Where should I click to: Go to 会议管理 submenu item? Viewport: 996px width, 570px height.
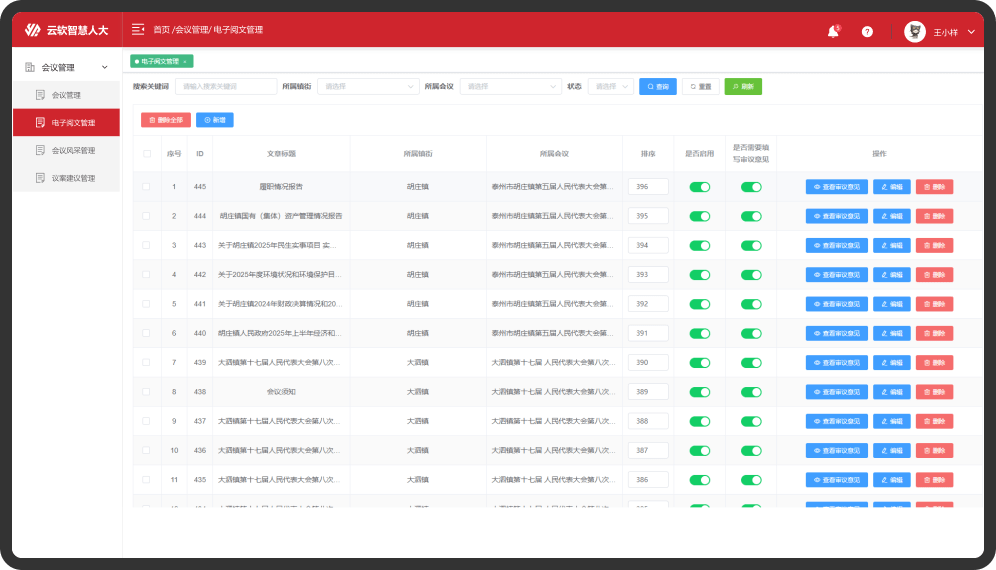click(66, 95)
